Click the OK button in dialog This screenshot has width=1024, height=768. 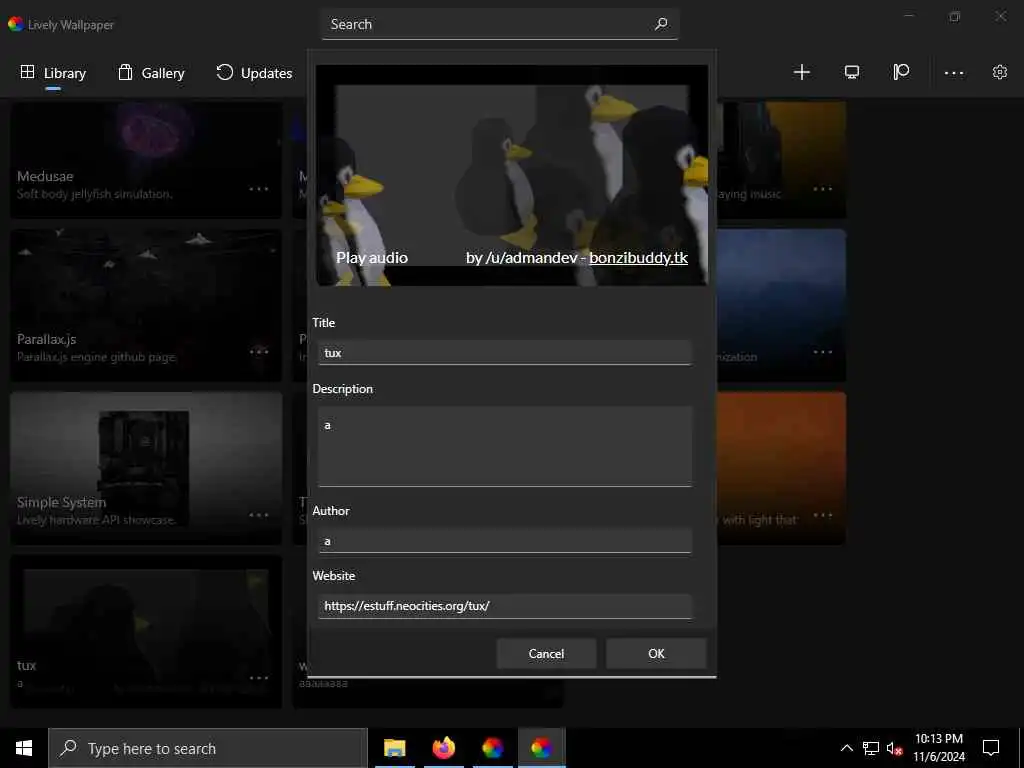pyautogui.click(x=656, y=654)
